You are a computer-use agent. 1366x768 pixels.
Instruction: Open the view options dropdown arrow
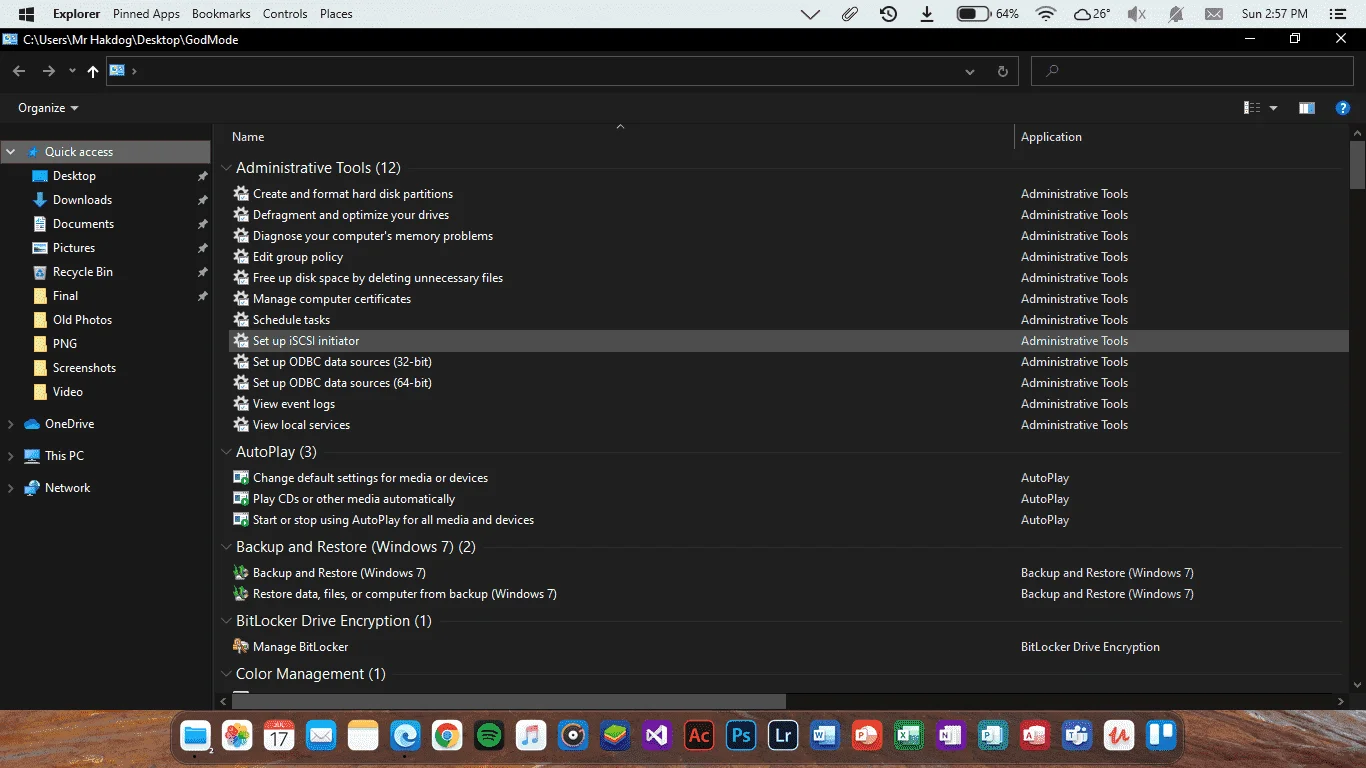coord(1274,108)
